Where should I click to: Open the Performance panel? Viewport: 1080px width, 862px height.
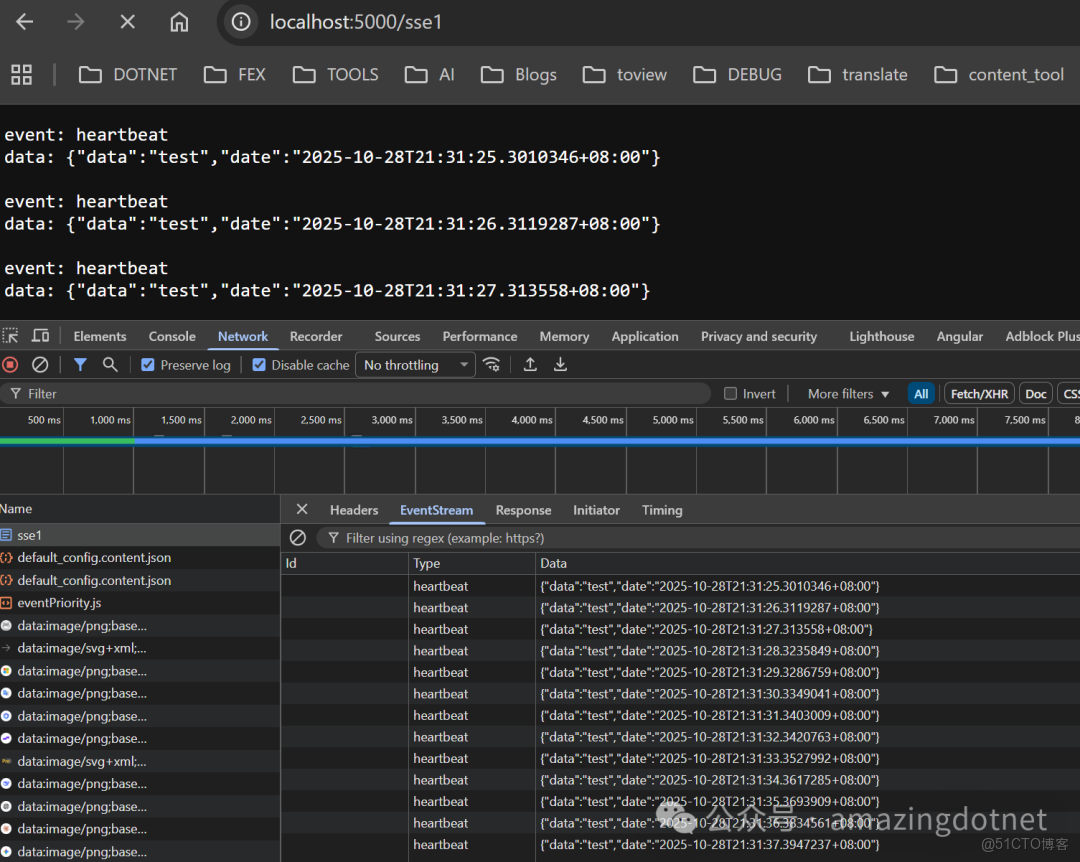(479, 336)
